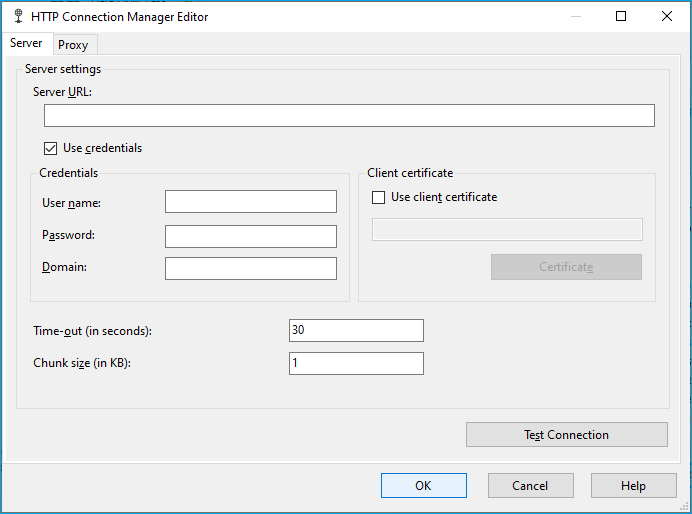Click the Chunk size KB field
692x514 pixels.
(x=356, y=363)
